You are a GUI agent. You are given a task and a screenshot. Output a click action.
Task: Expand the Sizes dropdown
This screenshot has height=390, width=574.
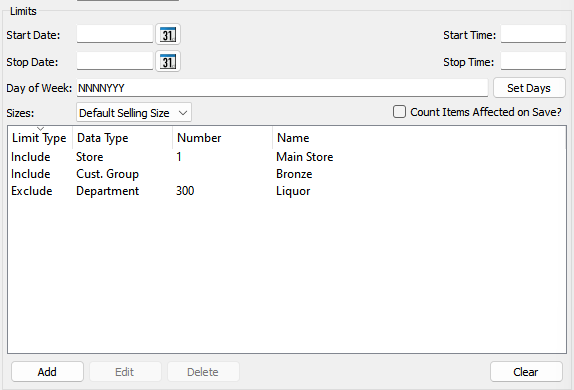tap(134, 113)
